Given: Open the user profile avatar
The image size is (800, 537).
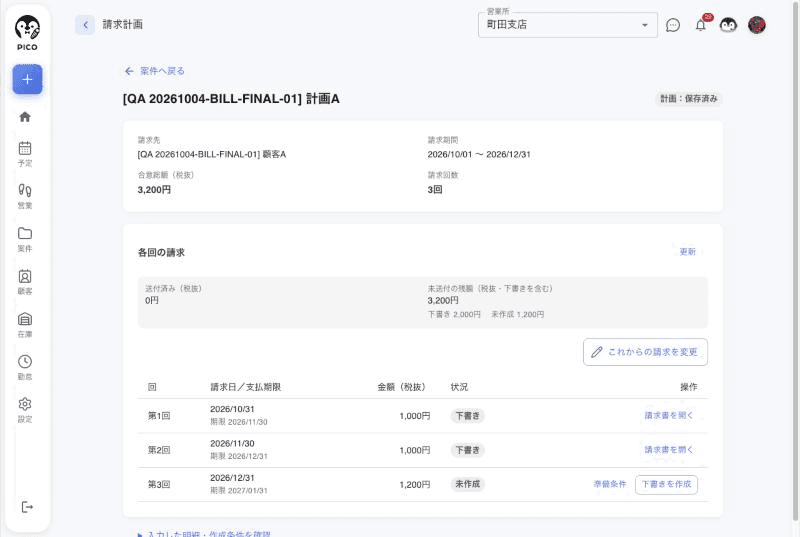Looking at the screenshot, I should coord(757,25).
